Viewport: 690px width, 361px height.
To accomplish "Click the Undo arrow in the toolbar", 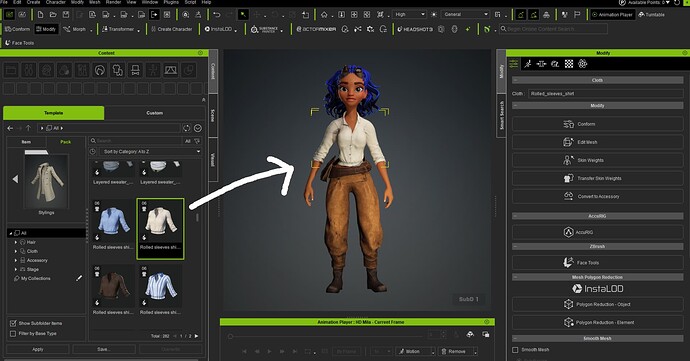I will point(217,15).
